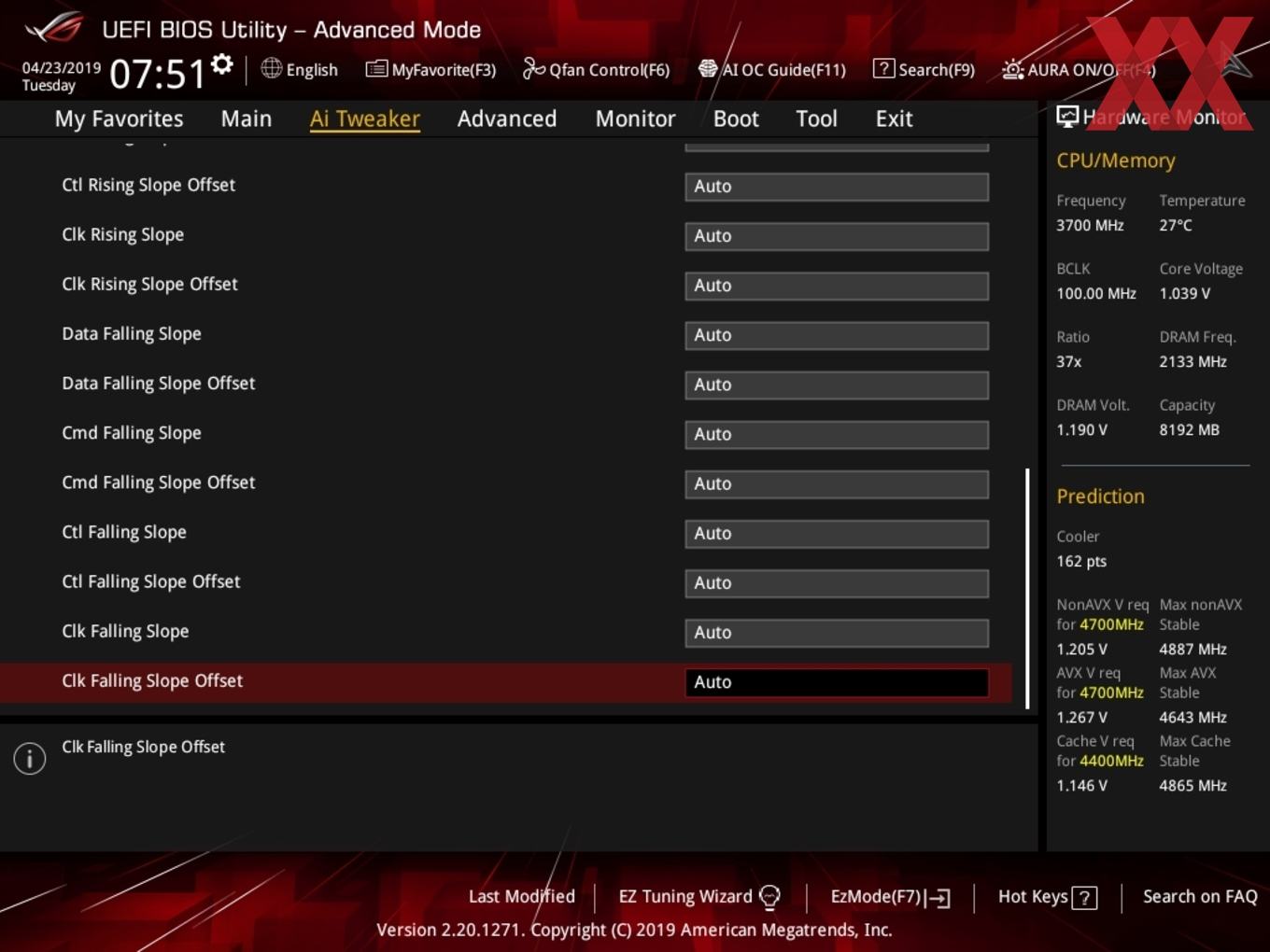Click the highlighted Clk Falling Slope Offset field
Viewport: 1270px width, 952px height.
pyautogui.click(x=837, y=682)
